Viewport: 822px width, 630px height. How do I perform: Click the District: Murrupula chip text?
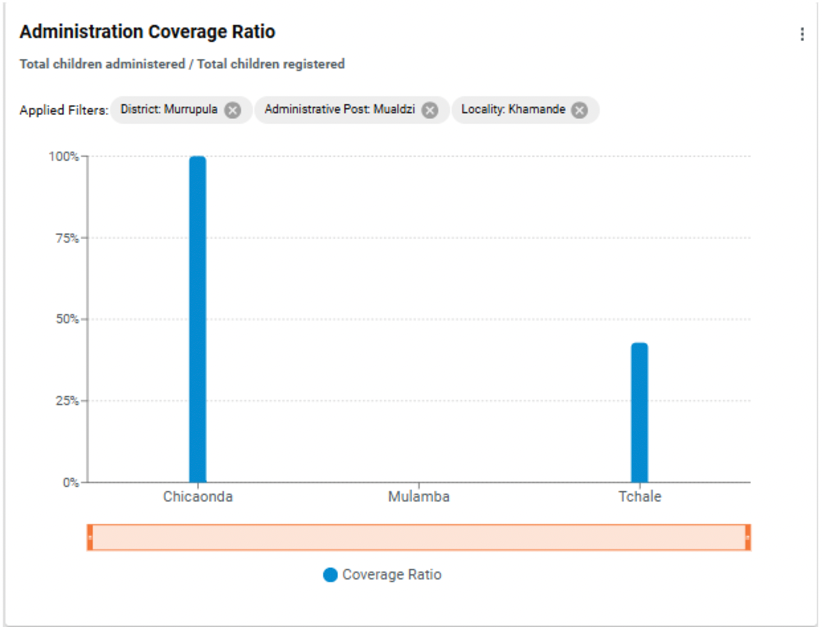[168, 110]
